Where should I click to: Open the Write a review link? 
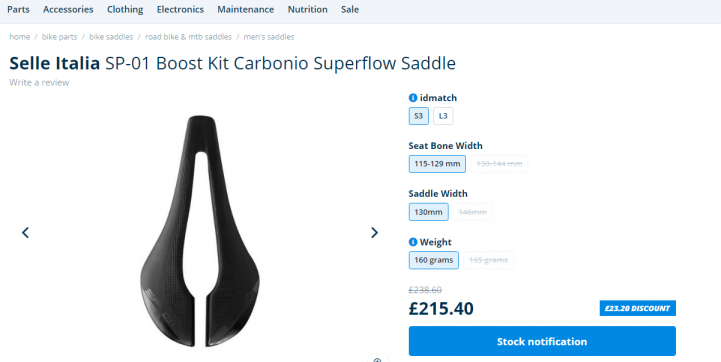[x=39, y=82]
